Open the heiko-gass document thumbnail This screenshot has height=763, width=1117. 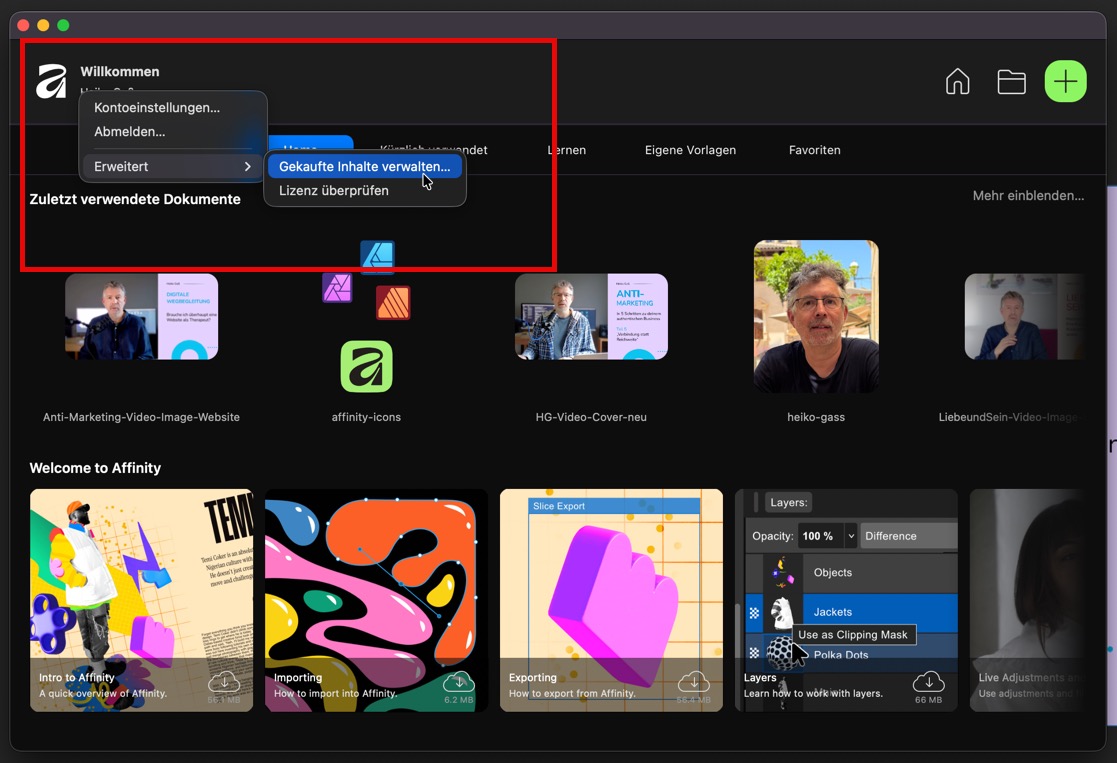[x=816, y=316]
